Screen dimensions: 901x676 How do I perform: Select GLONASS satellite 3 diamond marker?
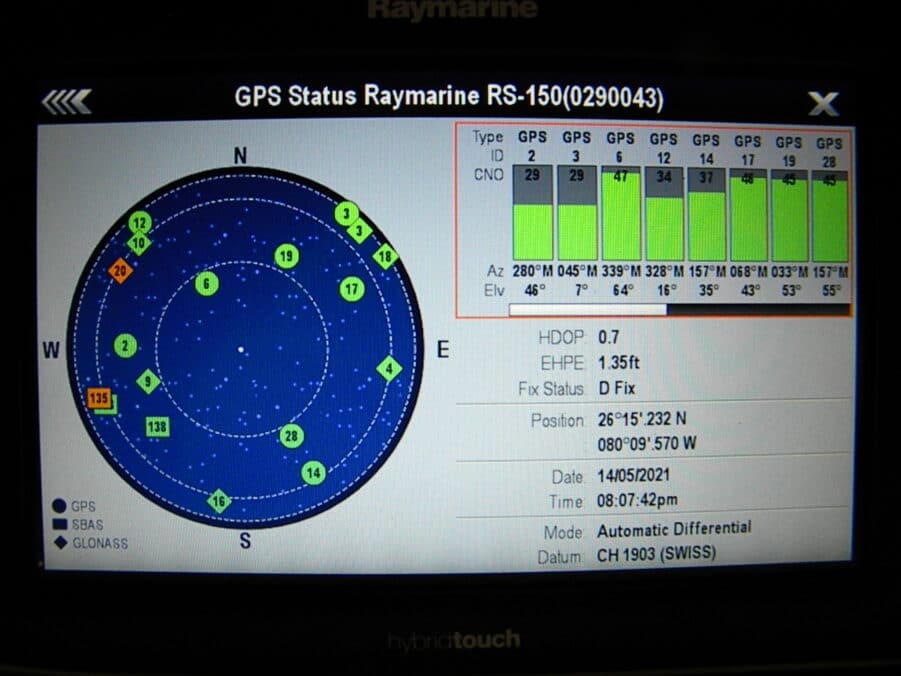[360, 231]
